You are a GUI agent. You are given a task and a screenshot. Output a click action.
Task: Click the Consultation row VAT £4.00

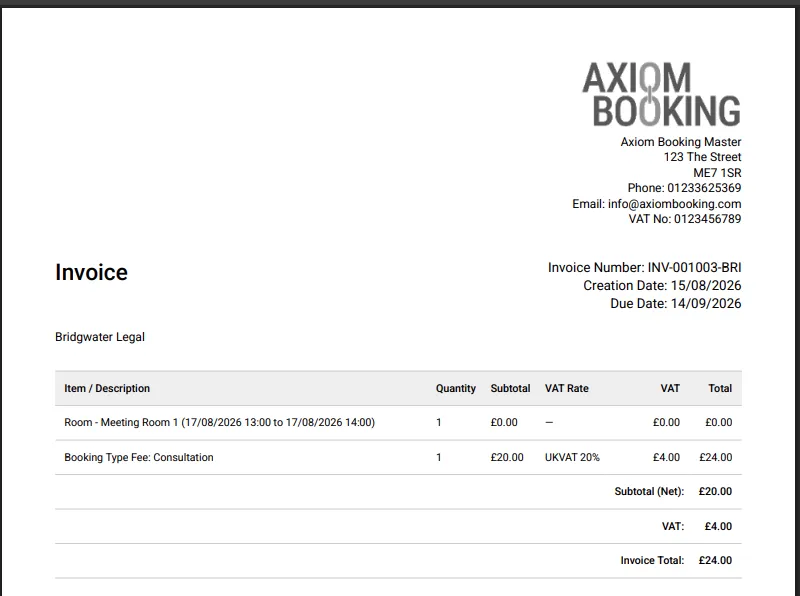click(666, 457)
